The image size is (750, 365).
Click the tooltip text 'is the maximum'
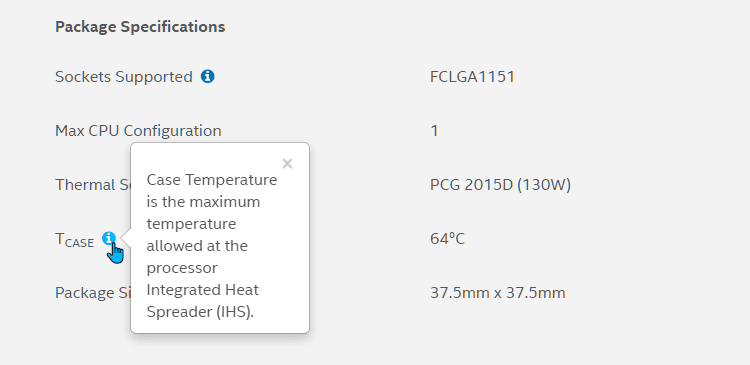(203, 202)
